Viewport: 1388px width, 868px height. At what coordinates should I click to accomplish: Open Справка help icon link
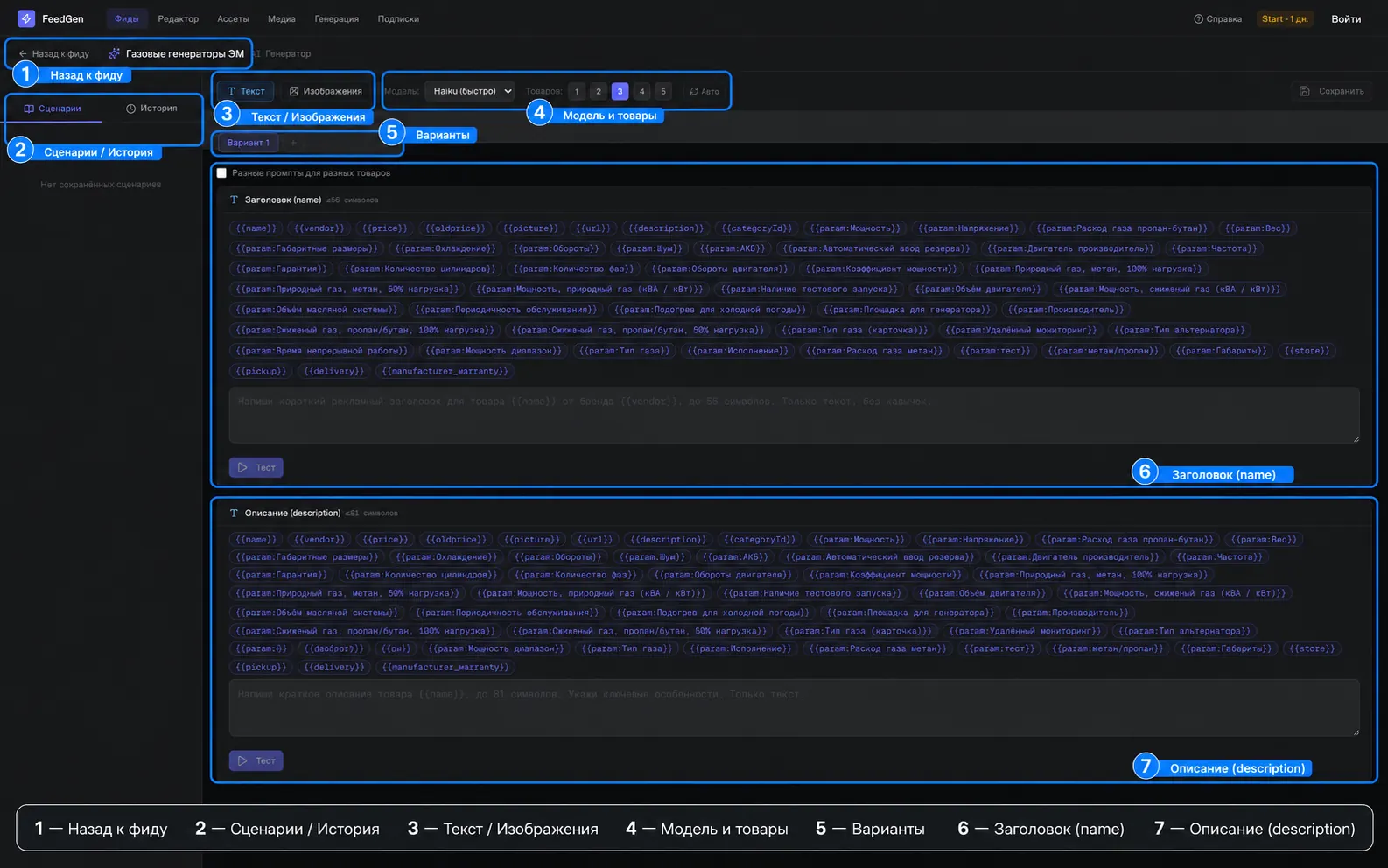[1217, 18]
